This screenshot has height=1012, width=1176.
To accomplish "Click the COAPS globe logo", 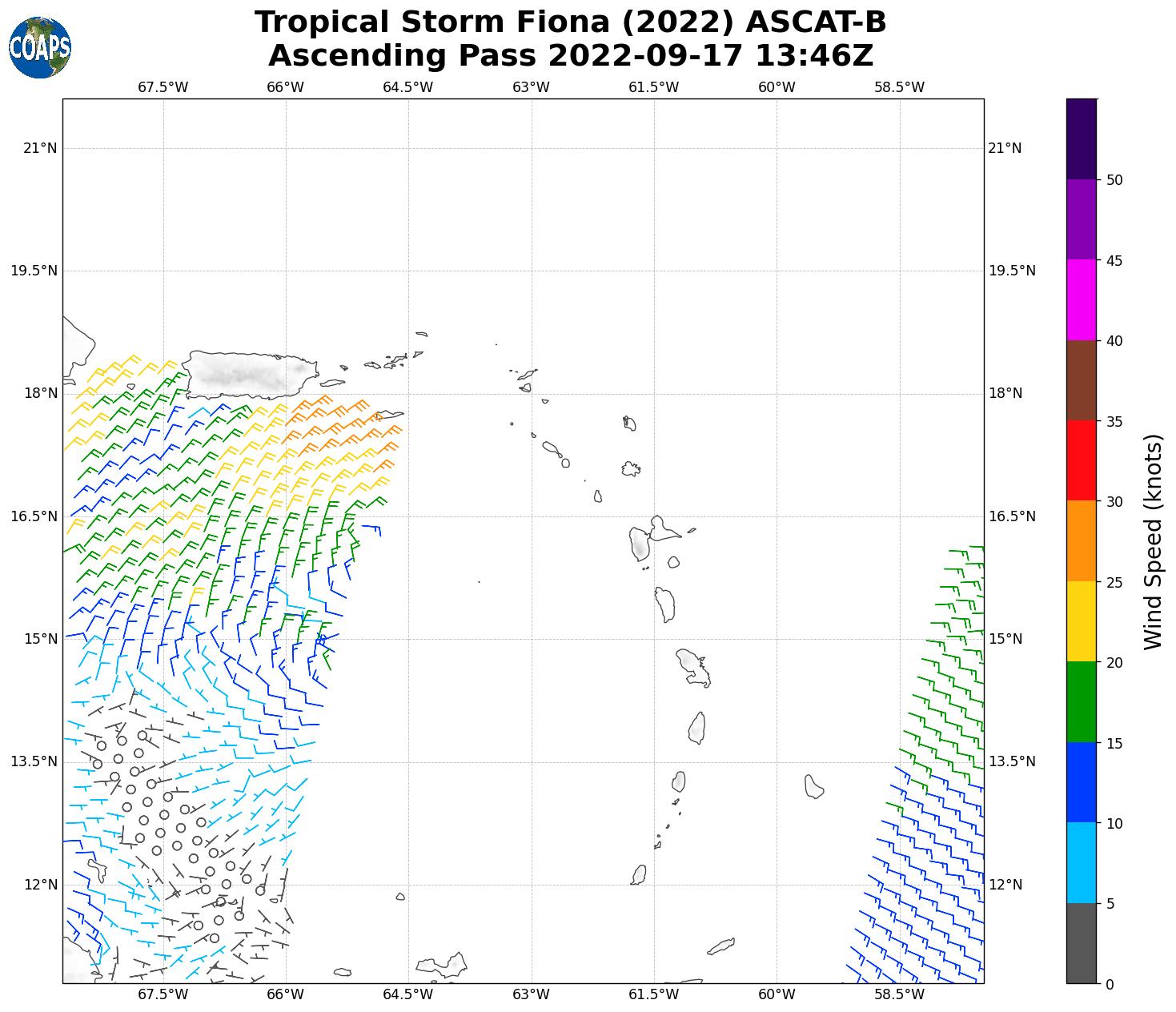I will pos(40,48).
